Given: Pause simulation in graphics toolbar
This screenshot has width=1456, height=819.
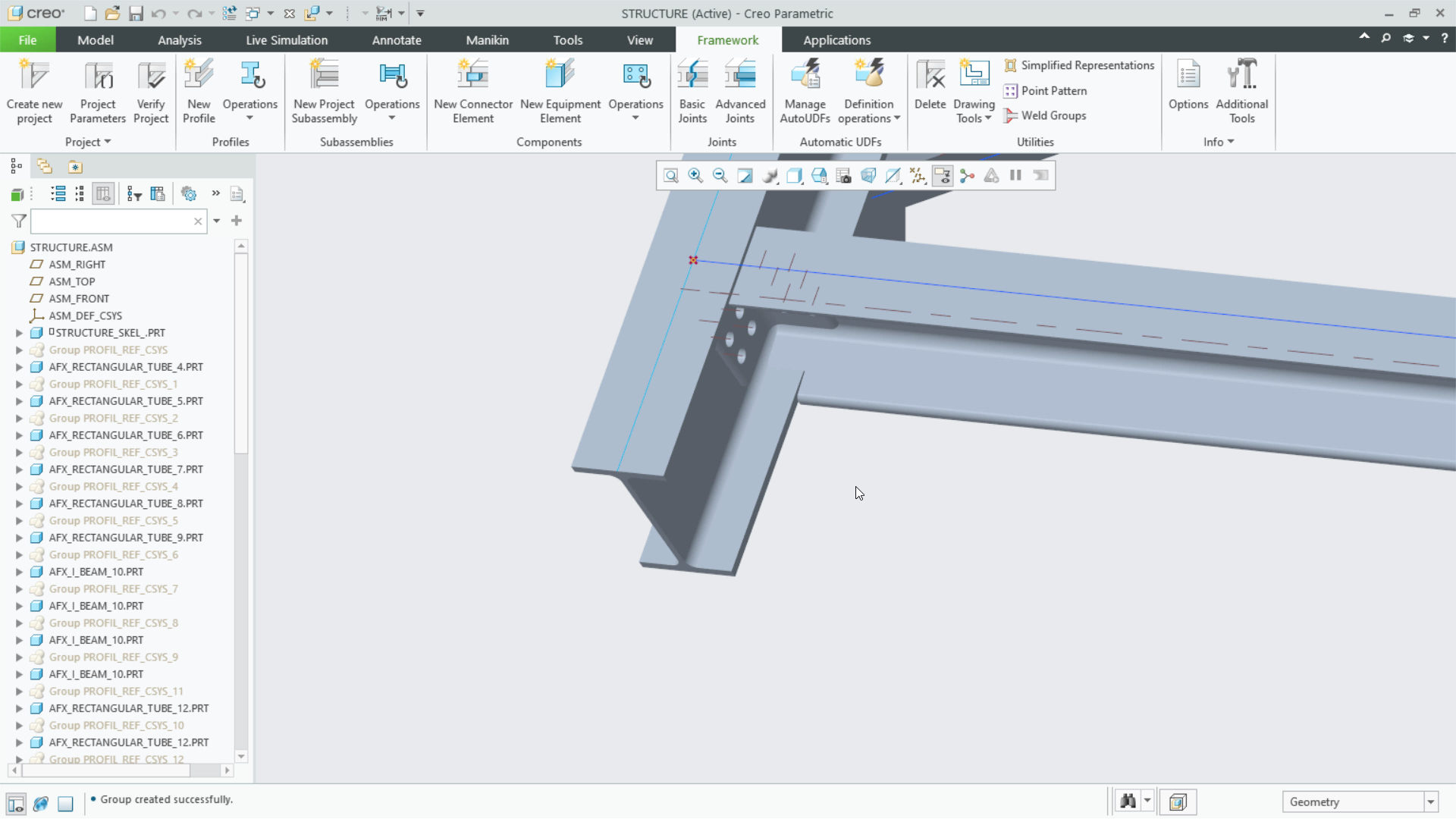Looking at the screenshot, I should (x=1015, y=176).
